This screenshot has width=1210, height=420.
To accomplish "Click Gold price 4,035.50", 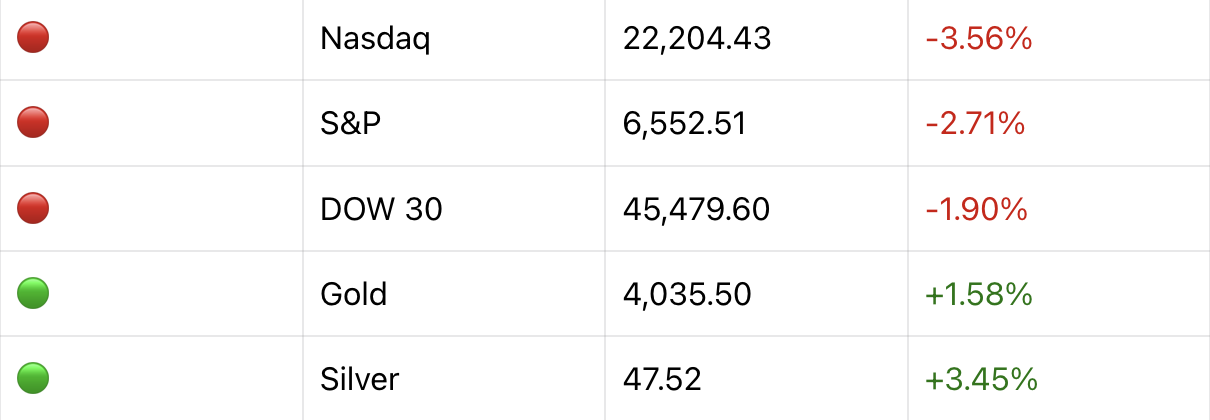I will pyautogui.click(x=686, y=294).
